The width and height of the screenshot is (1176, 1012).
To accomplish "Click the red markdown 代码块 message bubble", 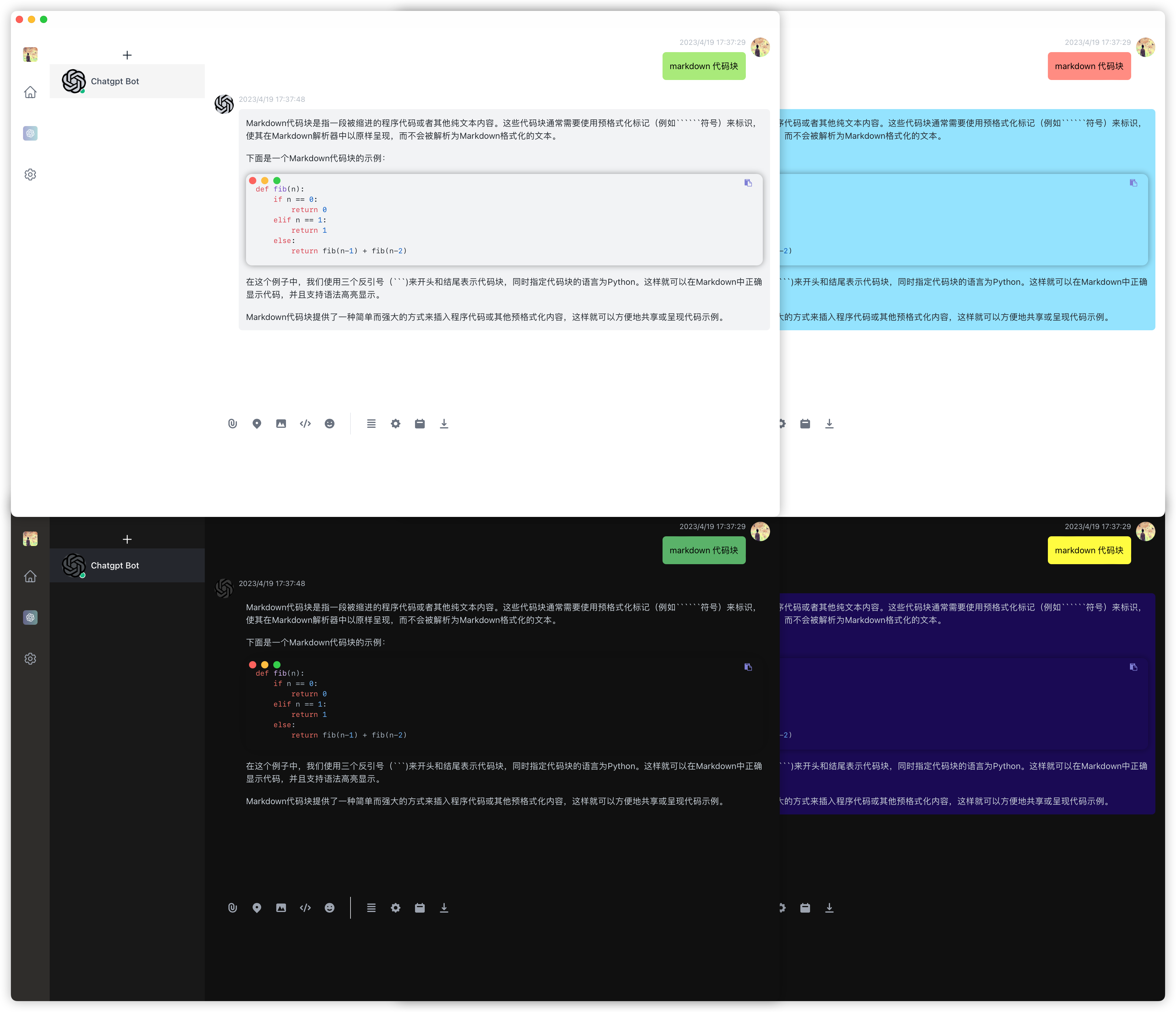I will pyautogui.click(x=1088, y=66).
